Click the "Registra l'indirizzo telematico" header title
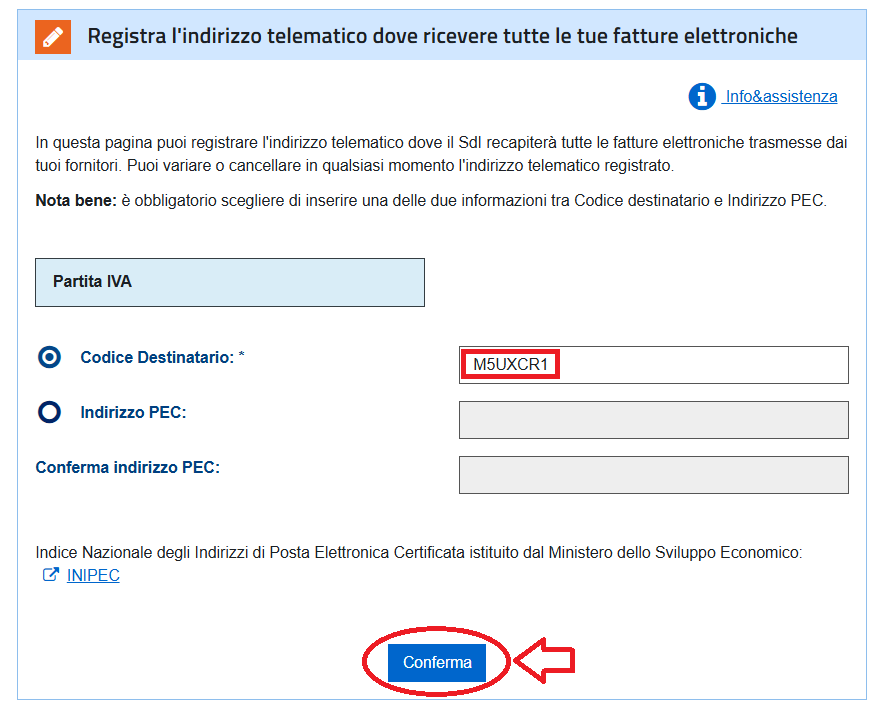Viewport: 872px width, 708px height. (442, 36)
